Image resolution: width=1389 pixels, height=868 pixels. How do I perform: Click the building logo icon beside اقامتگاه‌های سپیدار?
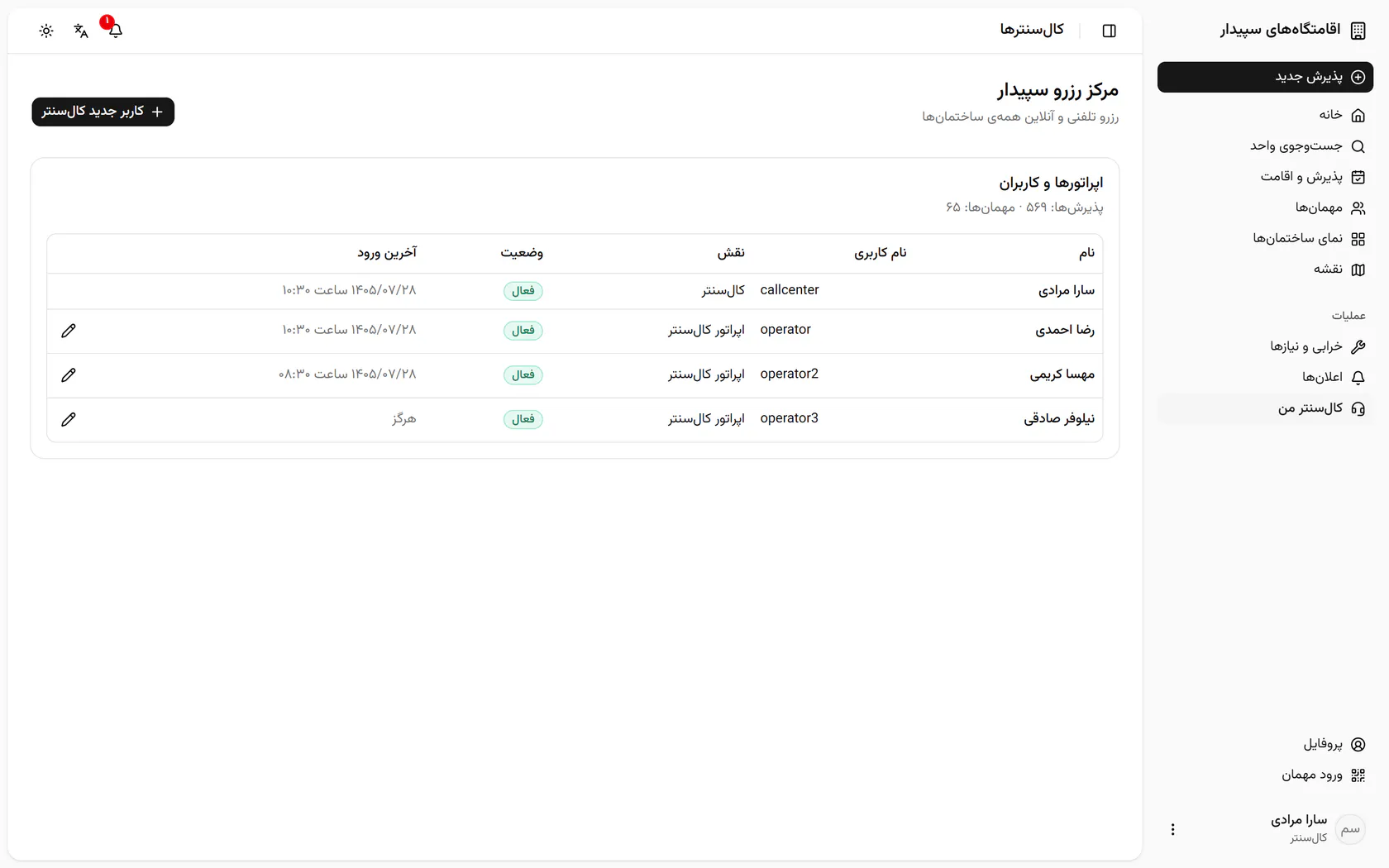[x=1358, y=31]
